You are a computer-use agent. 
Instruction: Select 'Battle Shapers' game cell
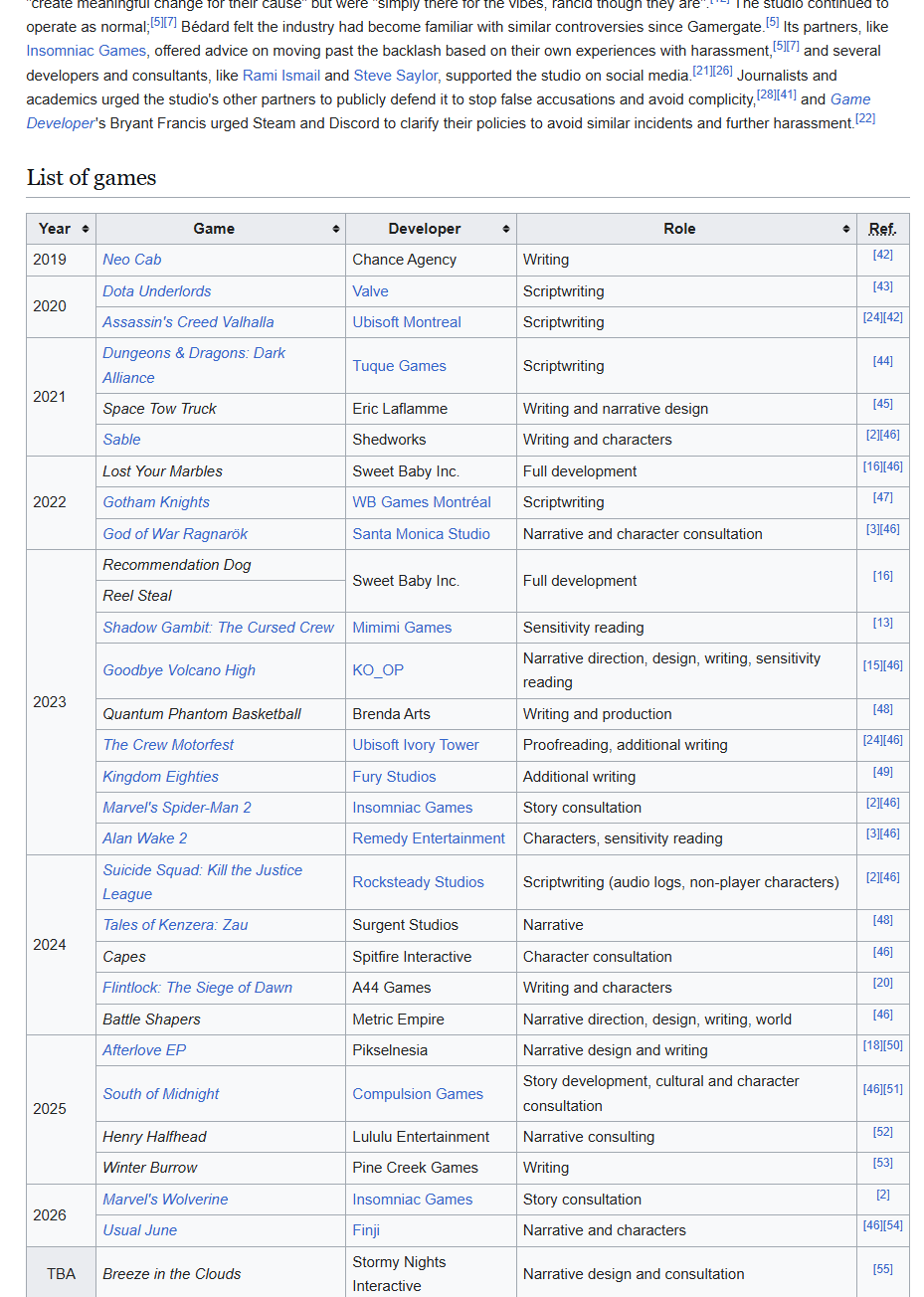(x=221, y=1019)
